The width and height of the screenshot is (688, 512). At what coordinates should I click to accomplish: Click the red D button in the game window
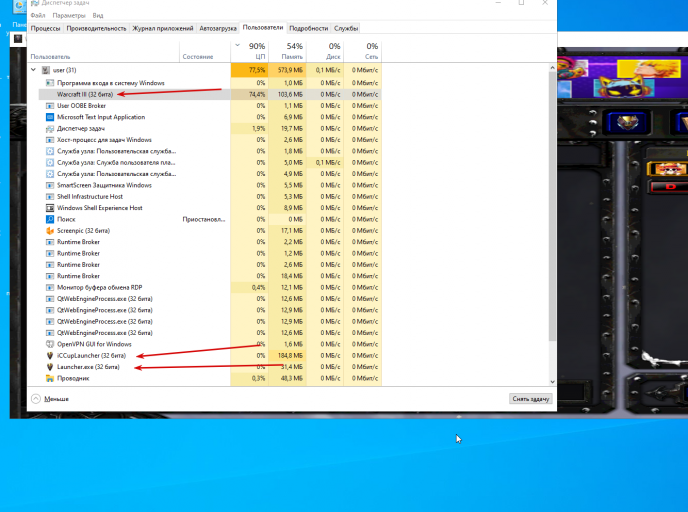click(669, 186)
